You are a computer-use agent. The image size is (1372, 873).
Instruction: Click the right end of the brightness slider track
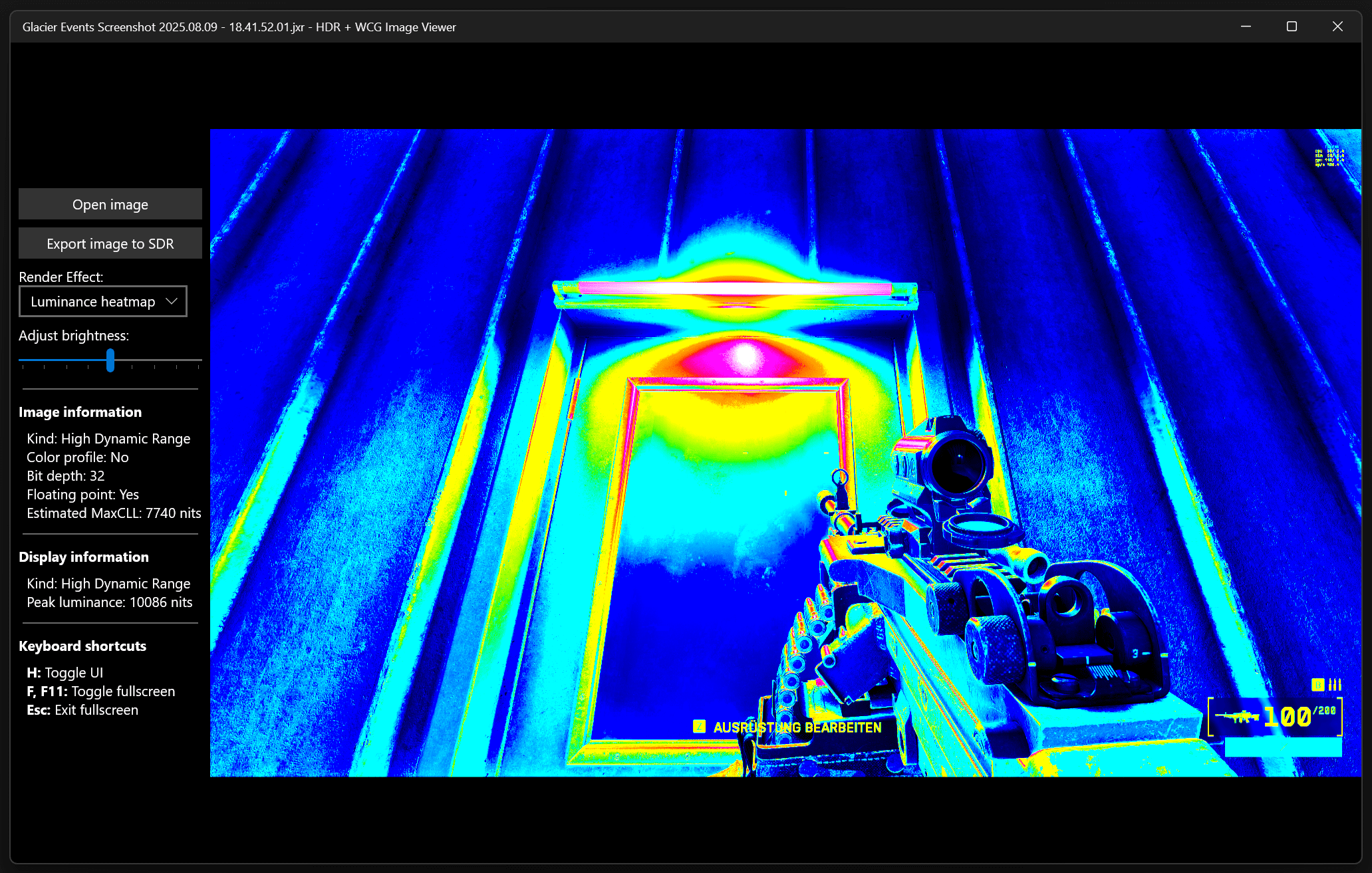click(200, 360)
